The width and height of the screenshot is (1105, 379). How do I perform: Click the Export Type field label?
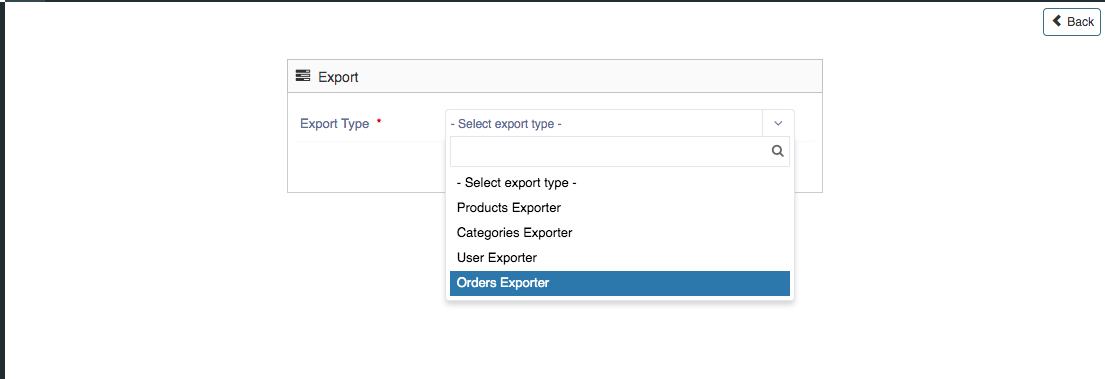click(335, 123)
